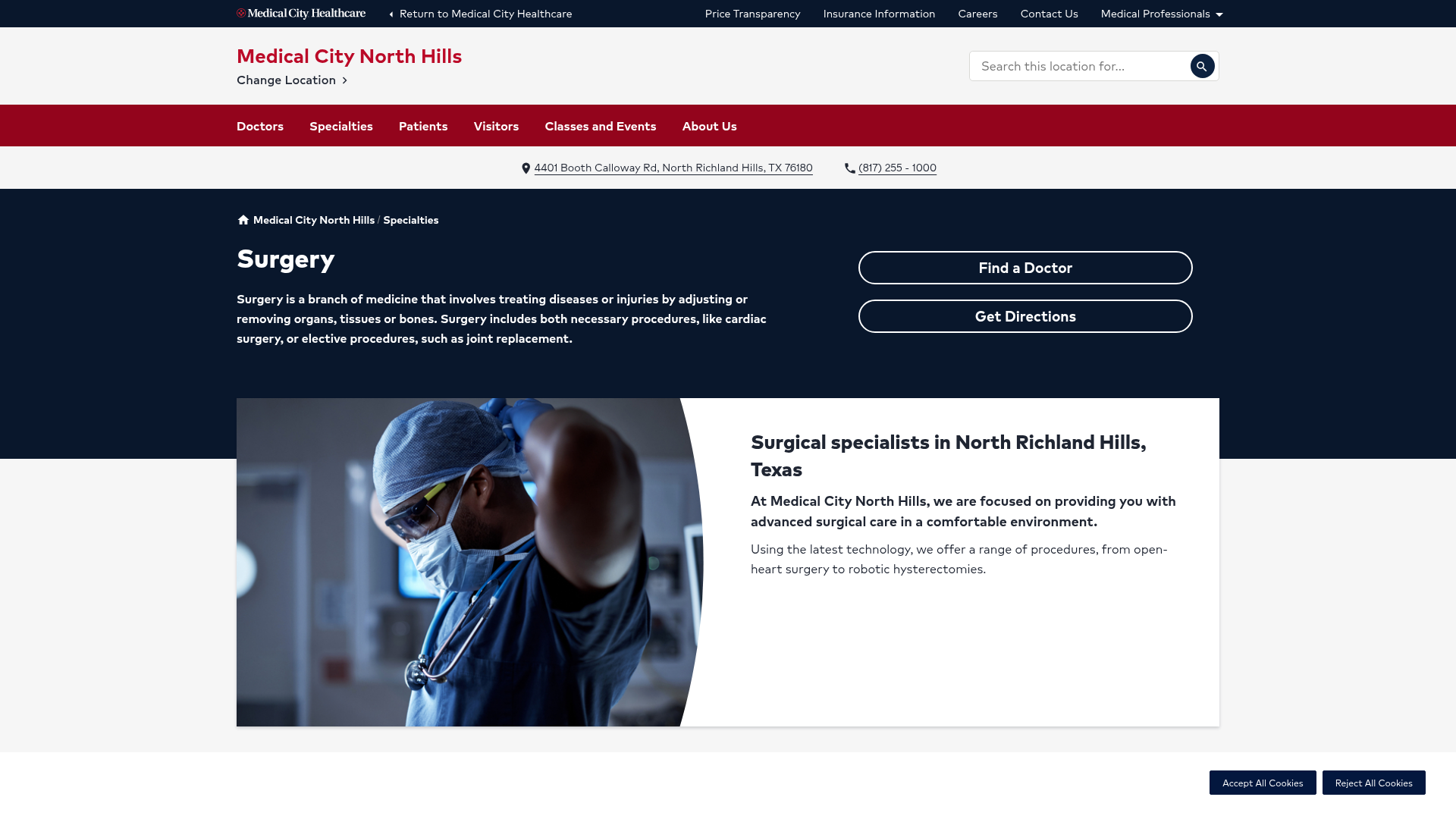Image resolution: width=1456 pixels, height=819 pixels.
Task: Click the map pin location icon
Action: (x=526, y=168)
